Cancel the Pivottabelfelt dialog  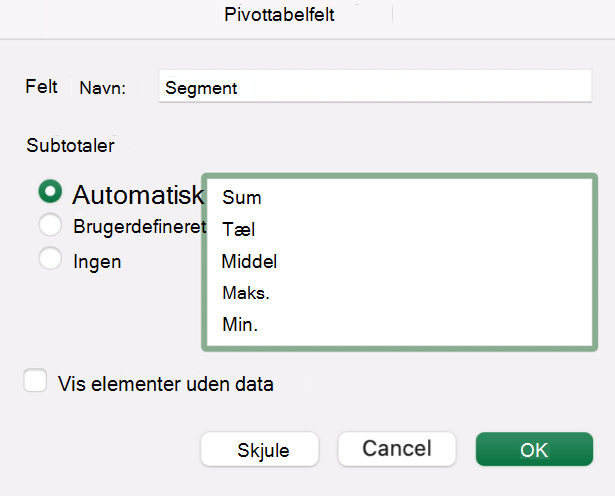pyautogui.click(x=397, y=449)
